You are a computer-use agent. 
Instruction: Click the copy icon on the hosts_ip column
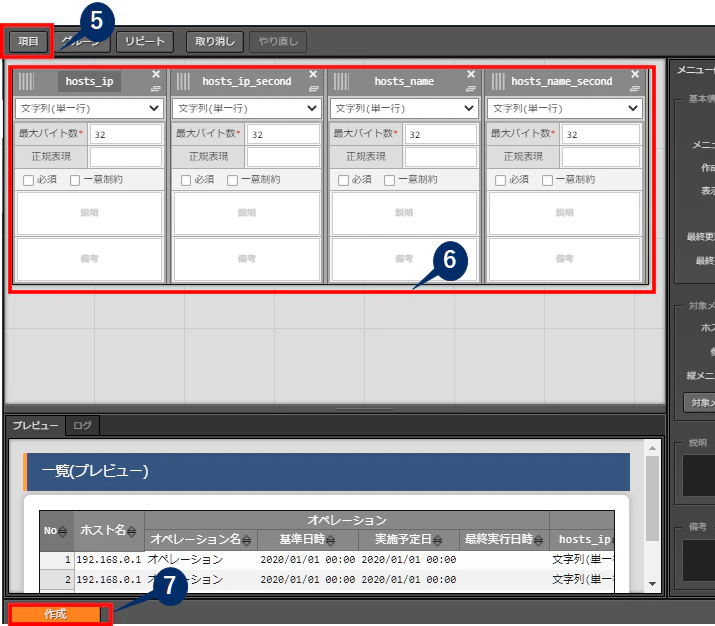156,88
